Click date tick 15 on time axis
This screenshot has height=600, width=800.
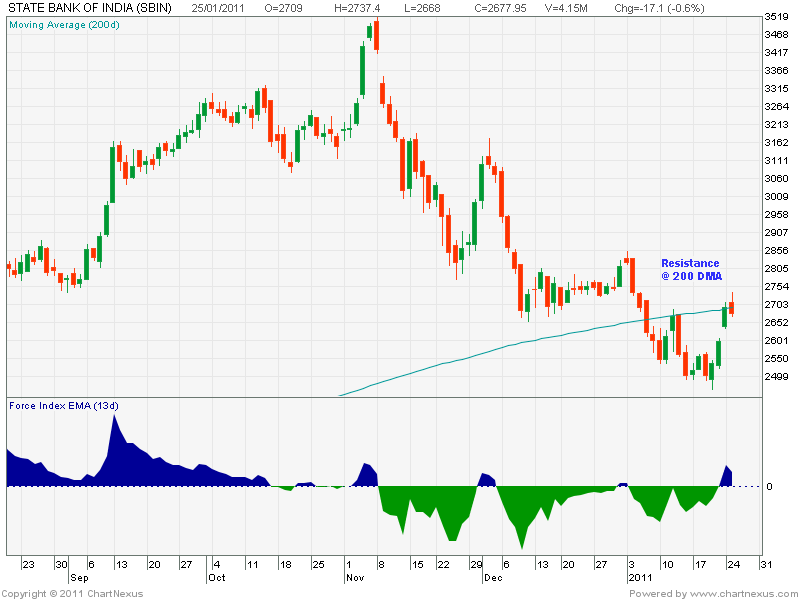tap(418, 564)
